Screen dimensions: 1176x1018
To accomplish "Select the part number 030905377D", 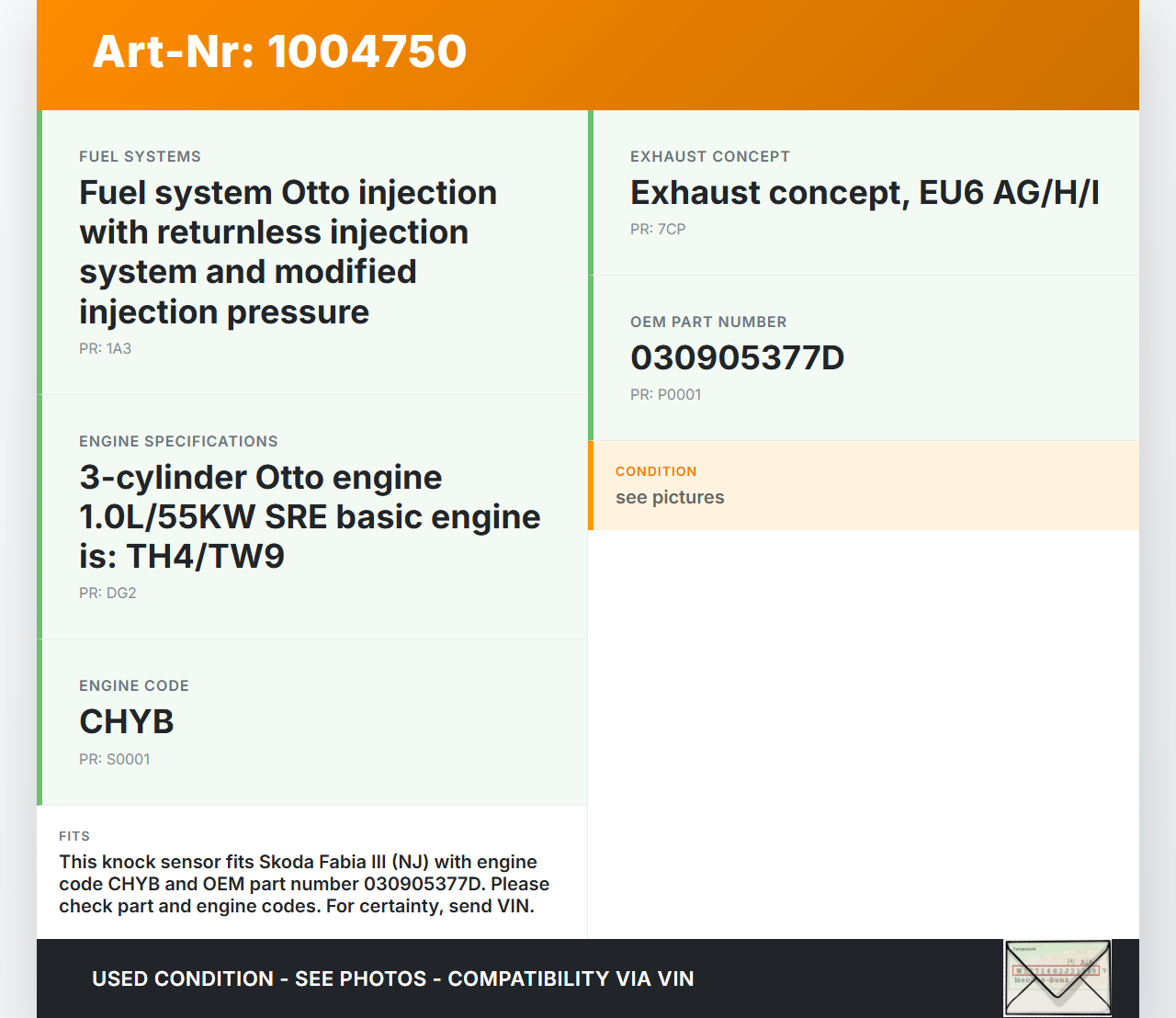I will click(737, 358).
